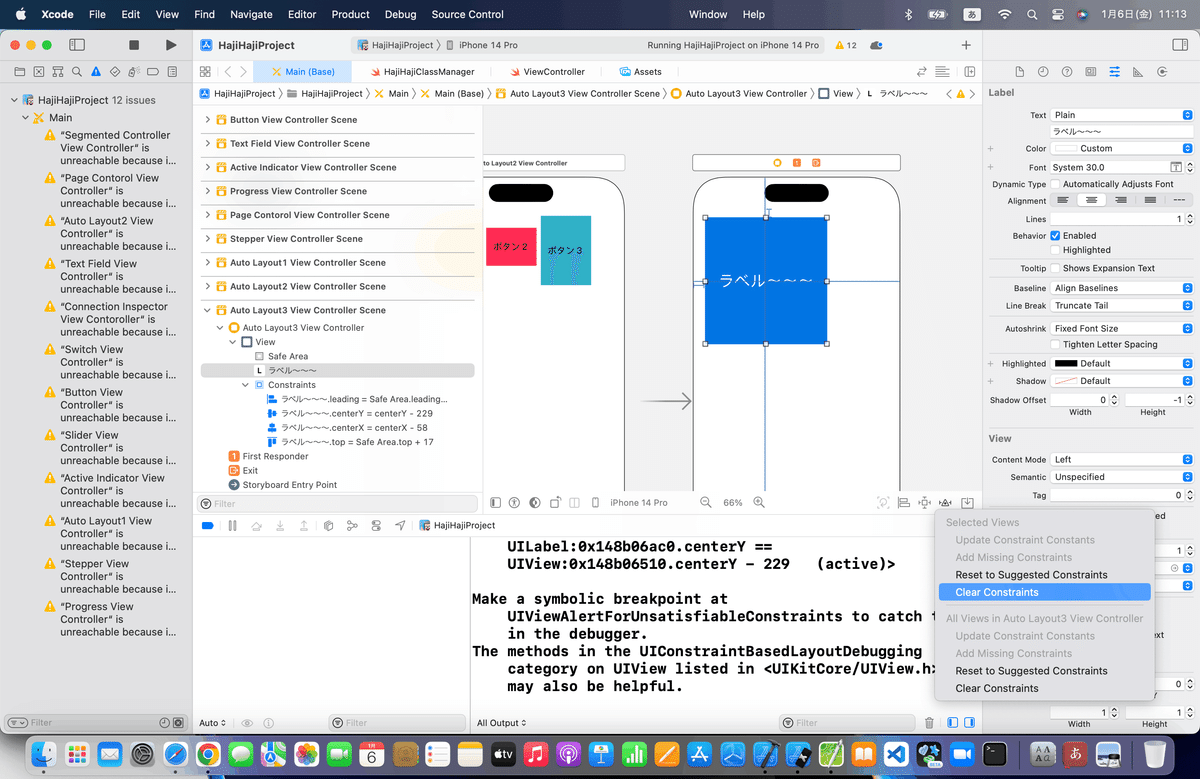Open Content Mode Left dropdown
This screenshot has width=1200, height=779.
(x=1121, y=460)
